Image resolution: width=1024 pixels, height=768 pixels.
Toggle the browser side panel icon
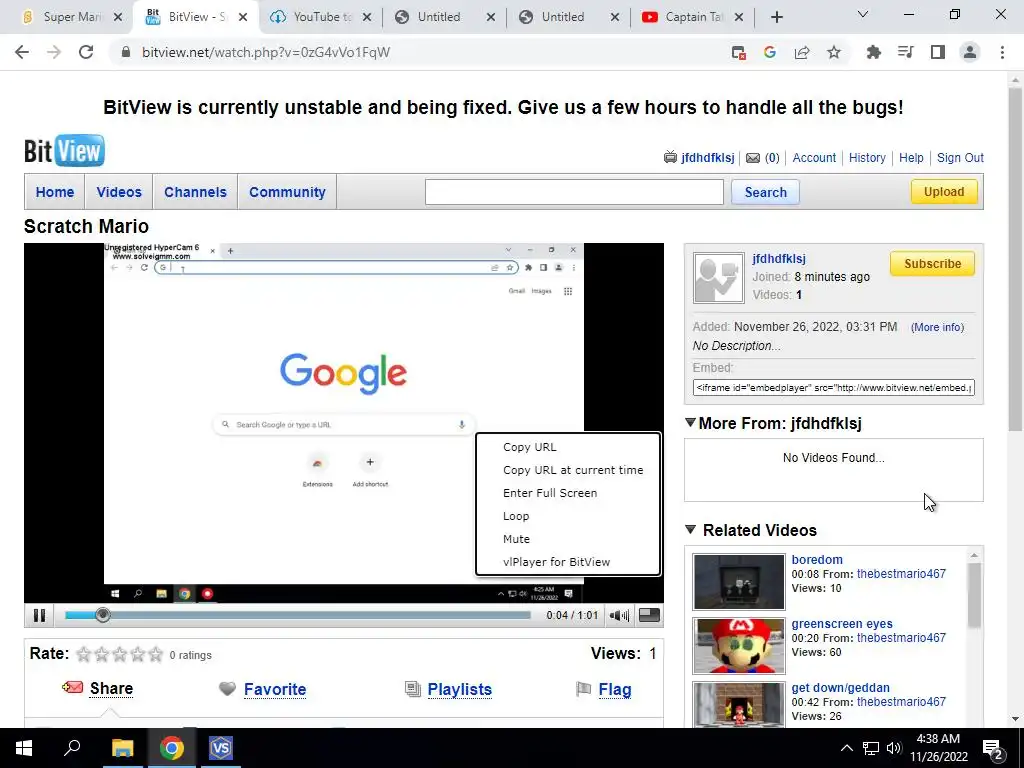tap(938, 52)
